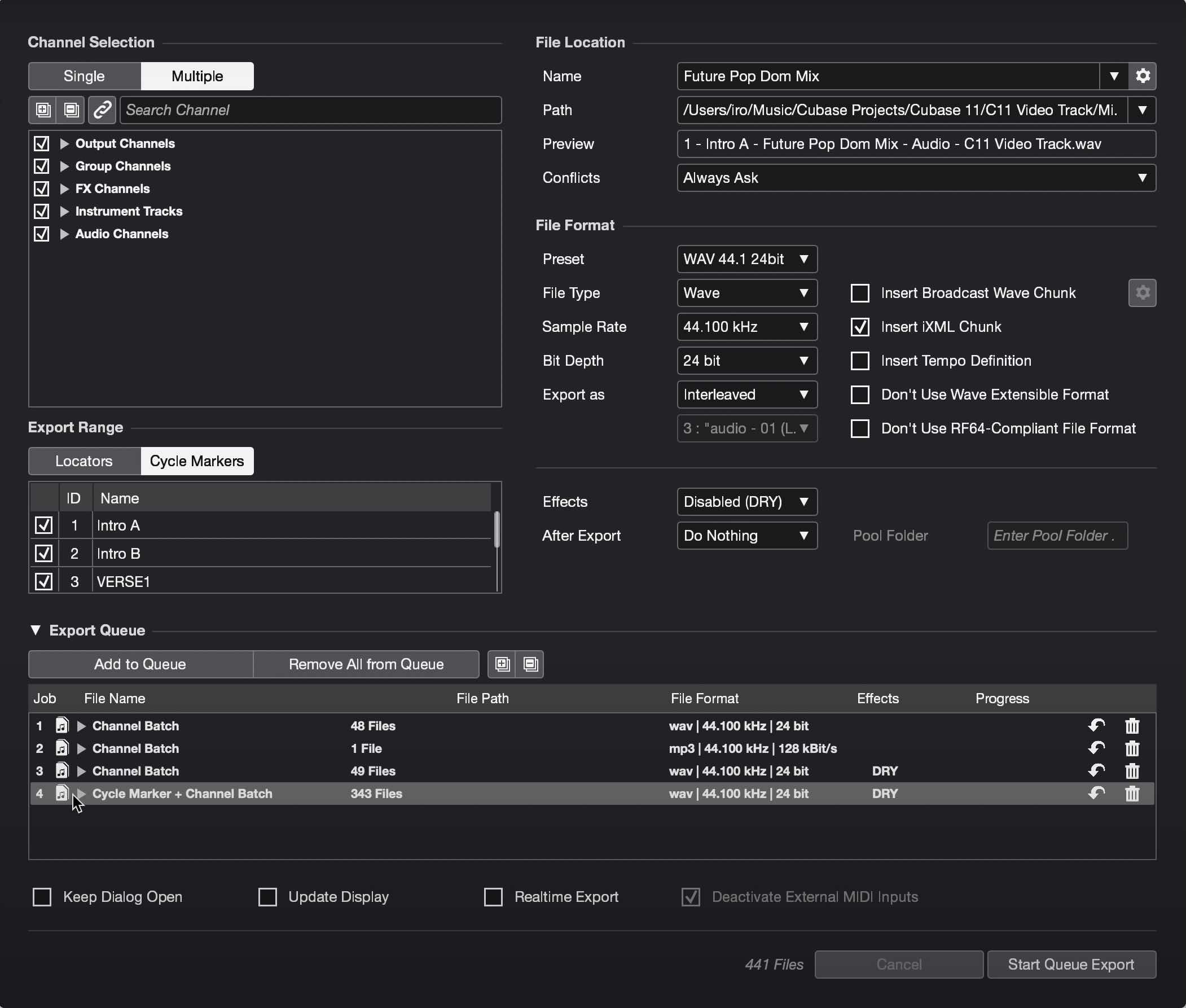Click restore settings arrow for job 1
This screenshot has height=1008, width=1186.
coord(1096,726)
